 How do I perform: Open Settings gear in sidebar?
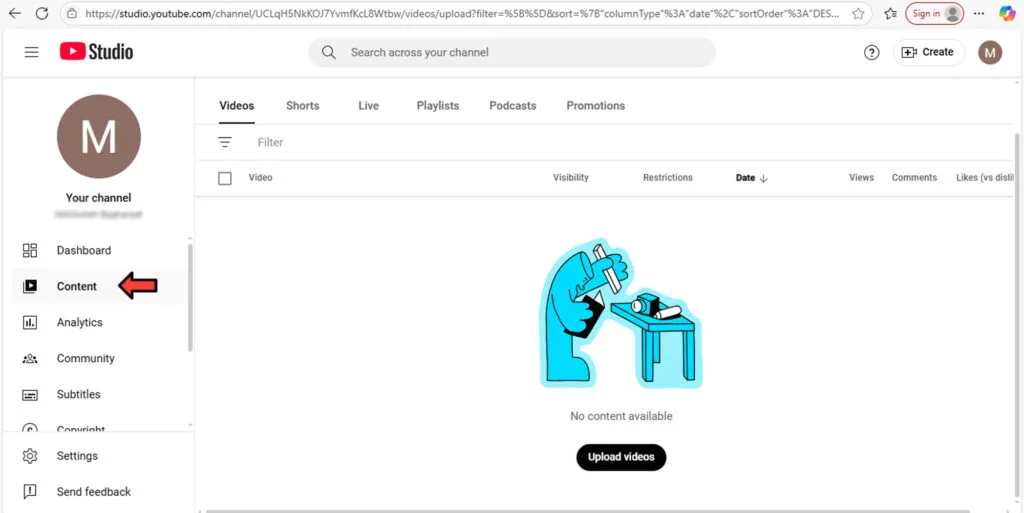pos(30,456)
